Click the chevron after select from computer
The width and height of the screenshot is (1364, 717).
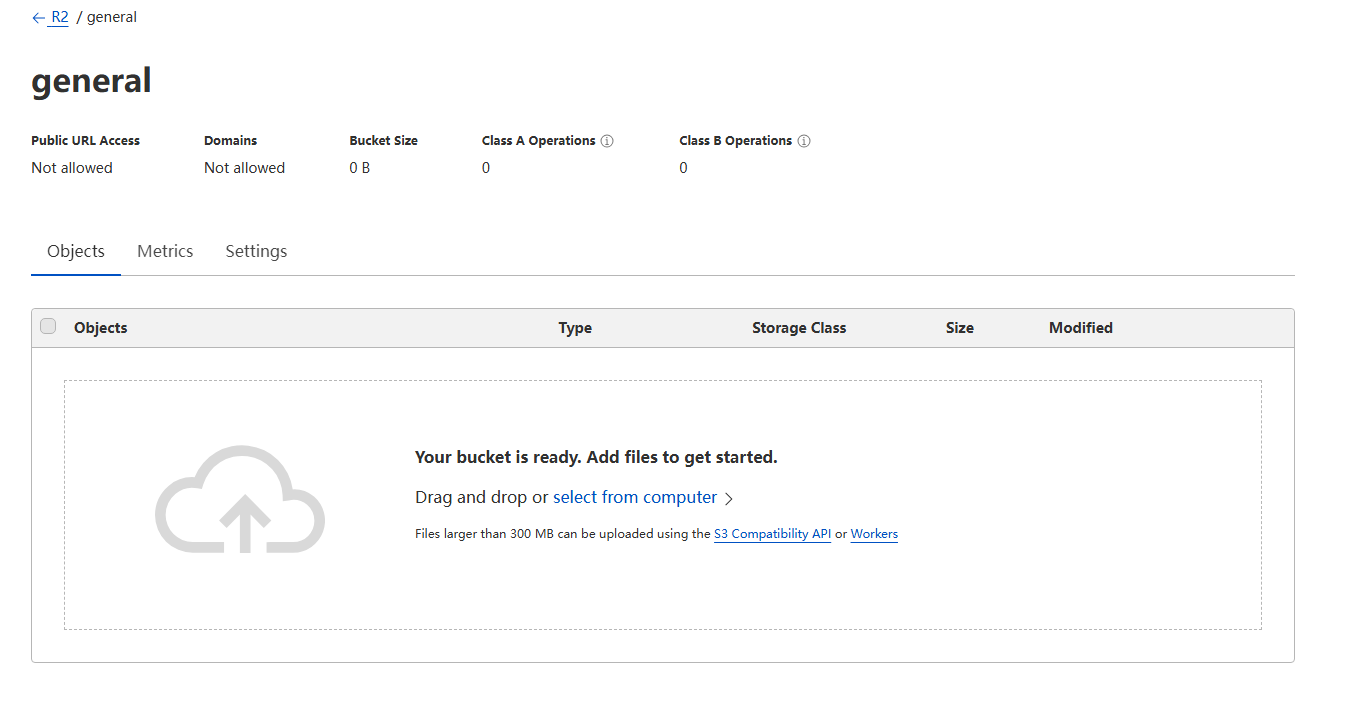coord(729,499)
